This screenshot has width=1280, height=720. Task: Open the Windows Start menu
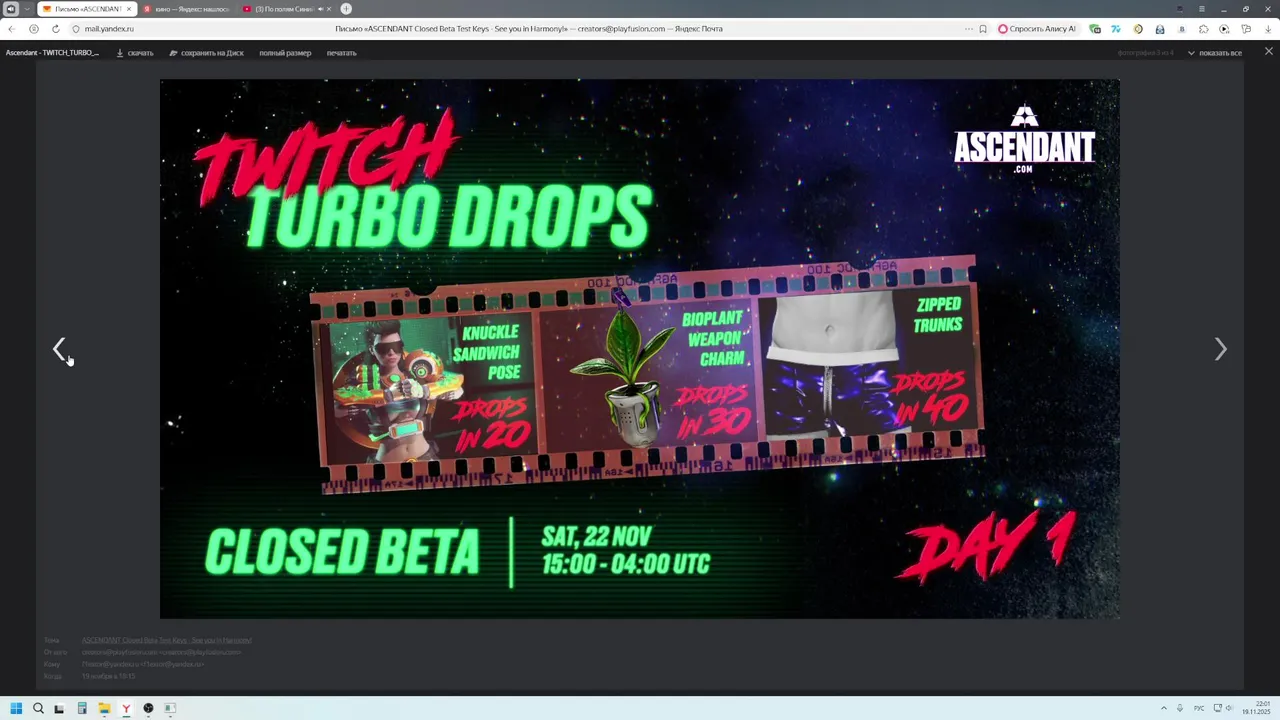click(16, 708)
